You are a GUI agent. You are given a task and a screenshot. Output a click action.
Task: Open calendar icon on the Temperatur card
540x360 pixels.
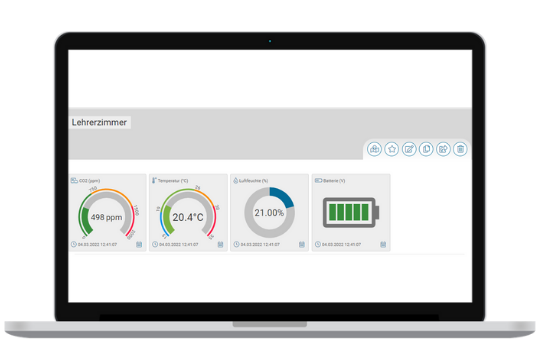[220, 244]
